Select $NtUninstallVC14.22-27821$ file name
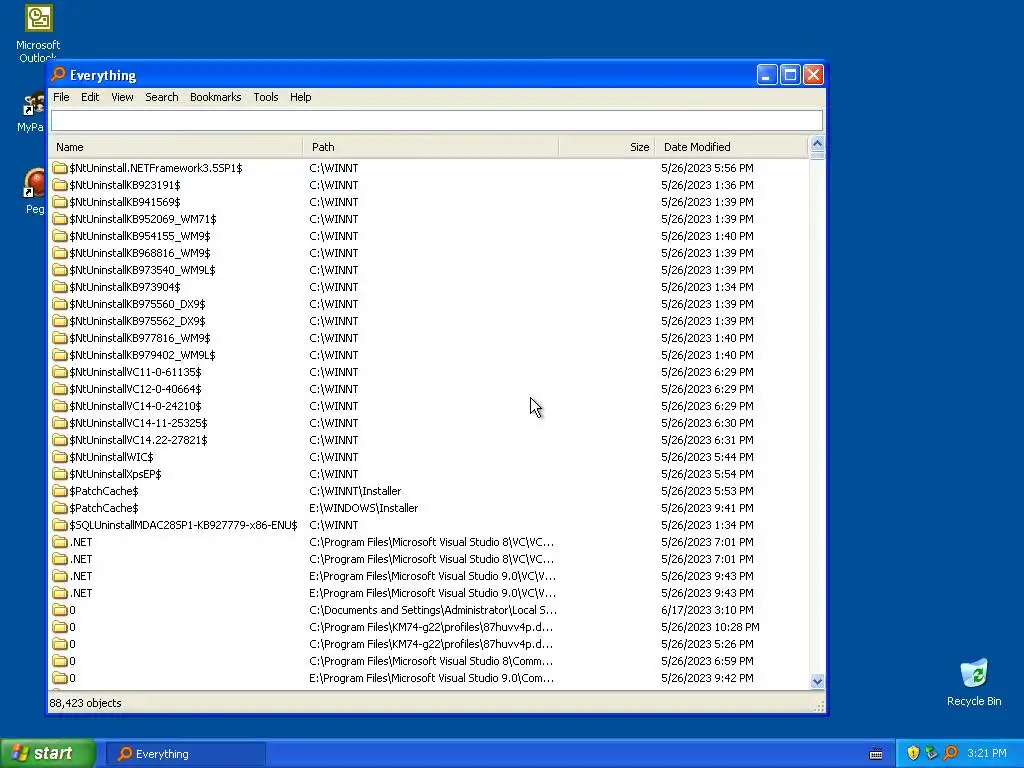1024x768 pixels. [138, 440]
